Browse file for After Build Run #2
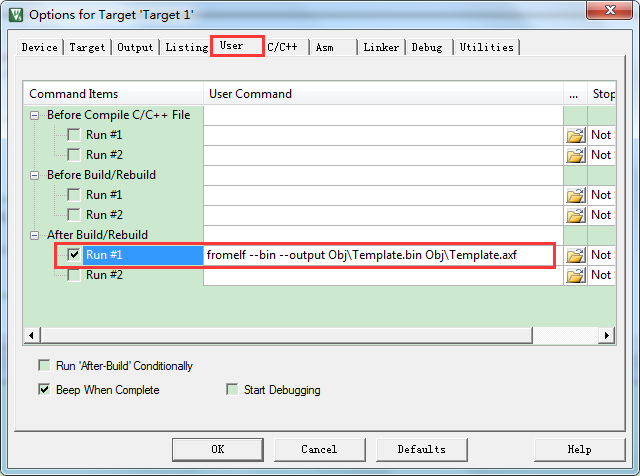The height and width of the screenshot is (476, 640). click(x=575, y=275)
